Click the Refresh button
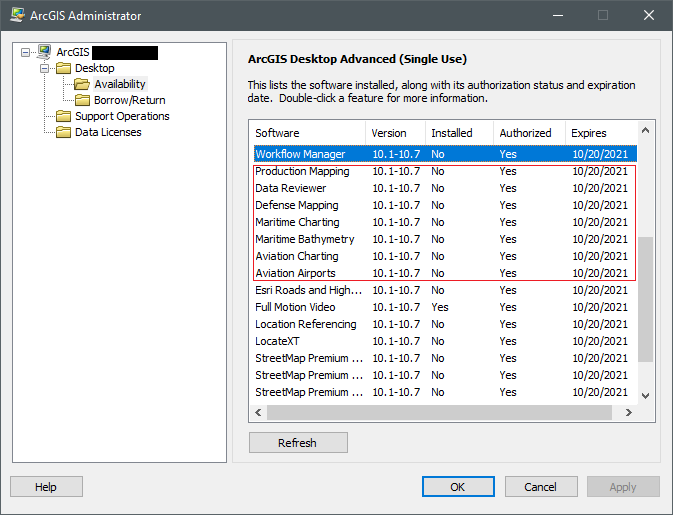 pos(298,442)
